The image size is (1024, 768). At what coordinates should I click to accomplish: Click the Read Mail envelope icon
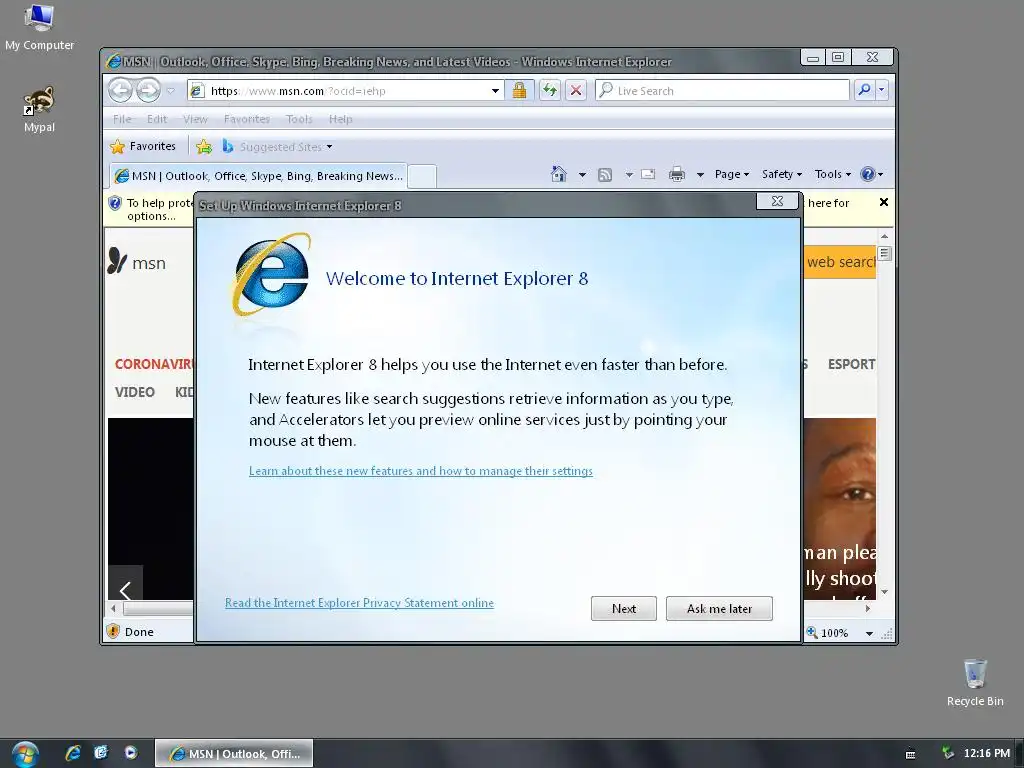tap(648, 174)
